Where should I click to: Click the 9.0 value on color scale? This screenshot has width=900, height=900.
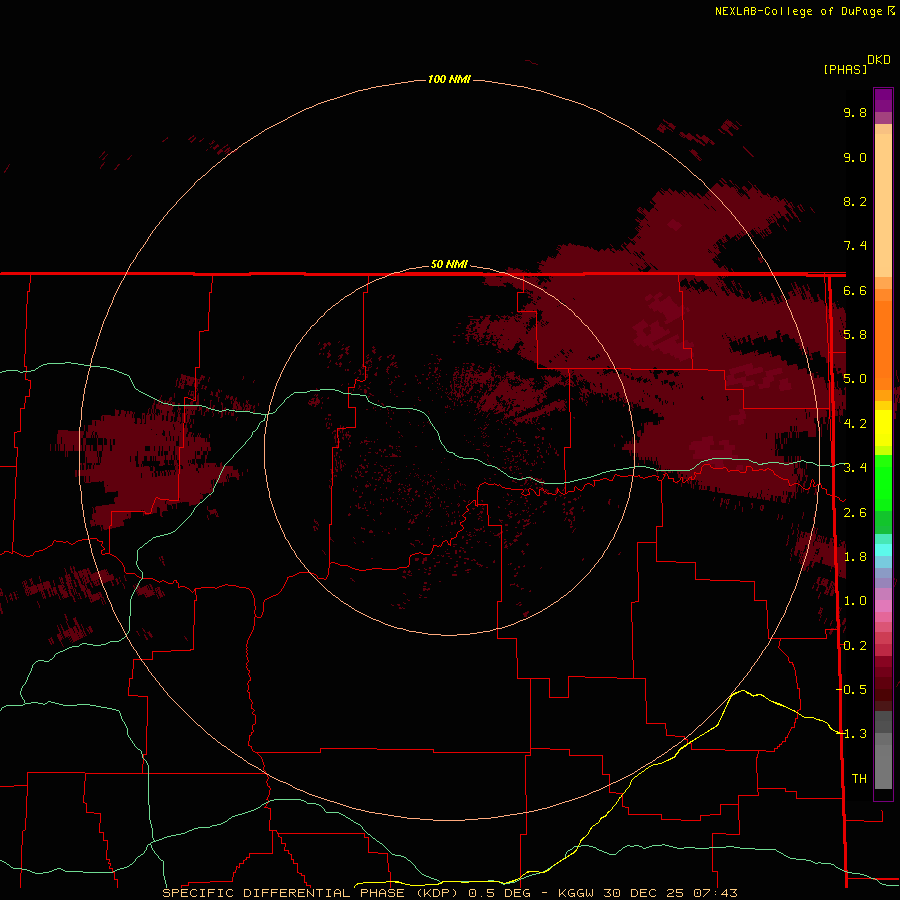pos(855,157)
